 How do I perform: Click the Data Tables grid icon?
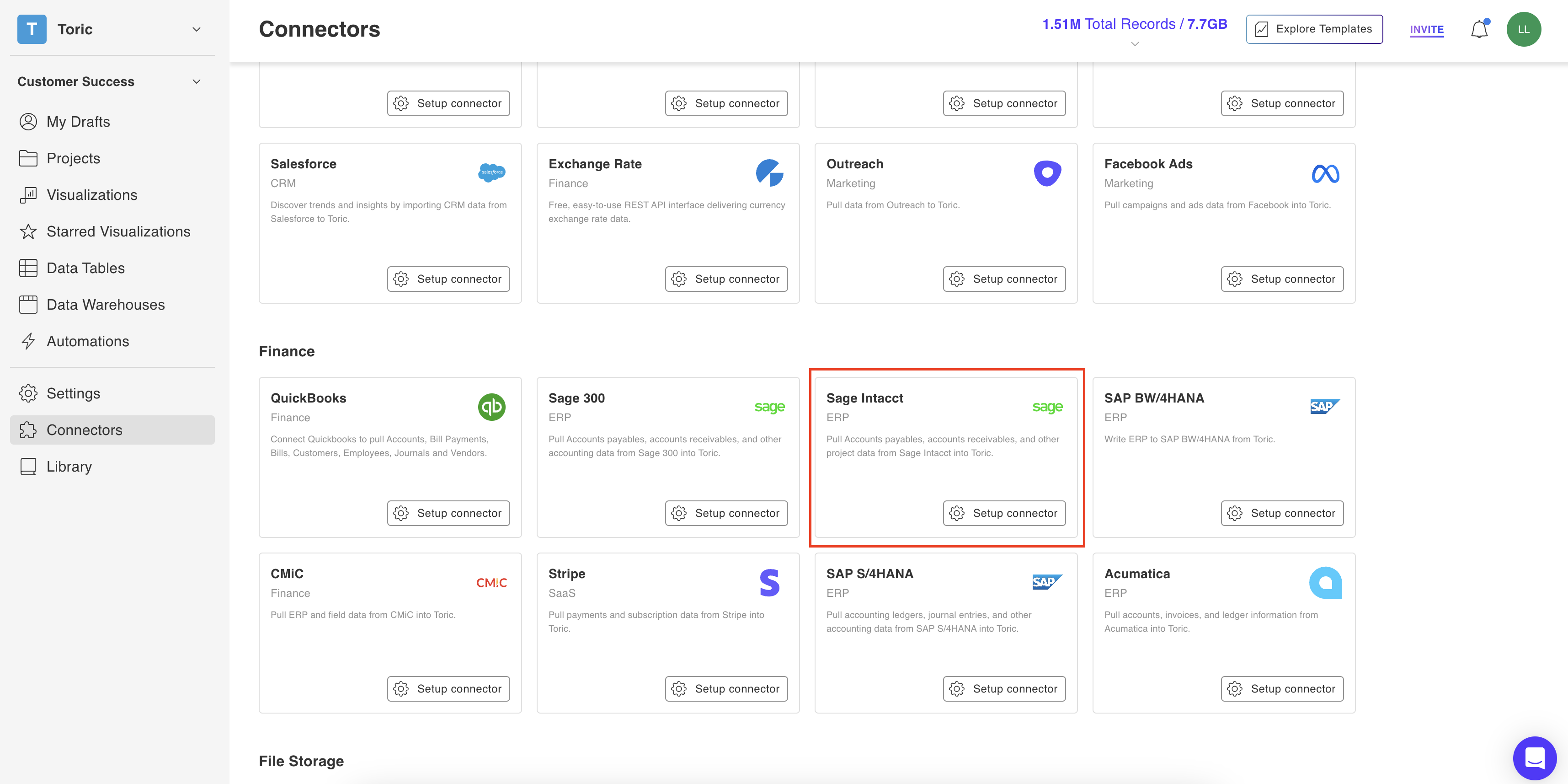point(28,268)
